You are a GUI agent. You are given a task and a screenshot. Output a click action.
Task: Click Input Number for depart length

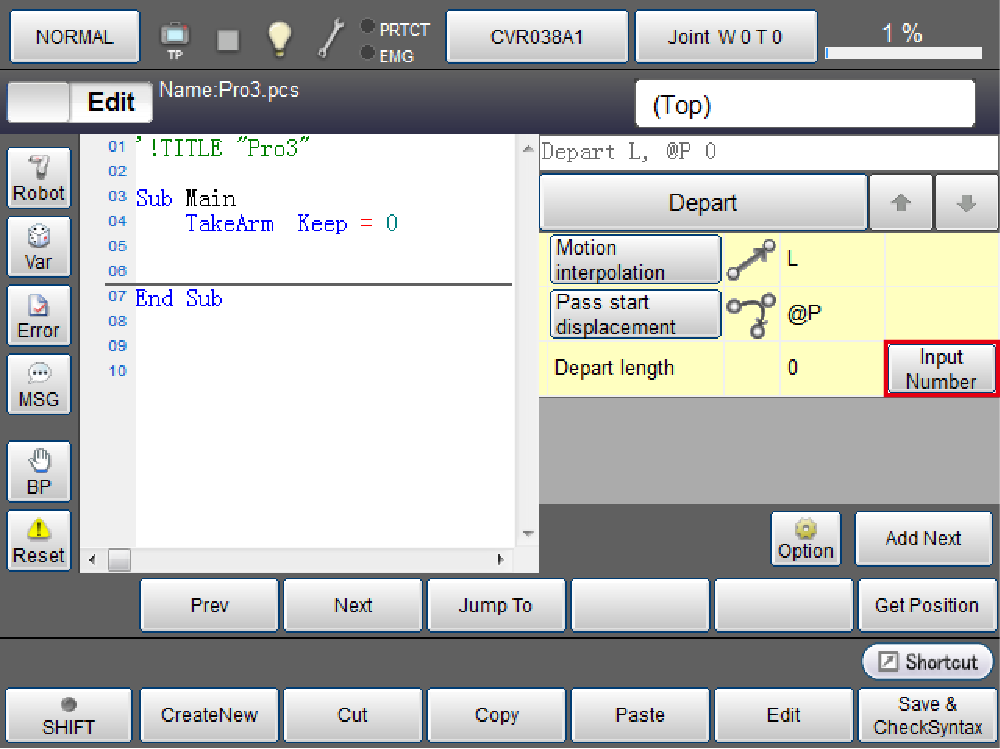coord(940,369)
